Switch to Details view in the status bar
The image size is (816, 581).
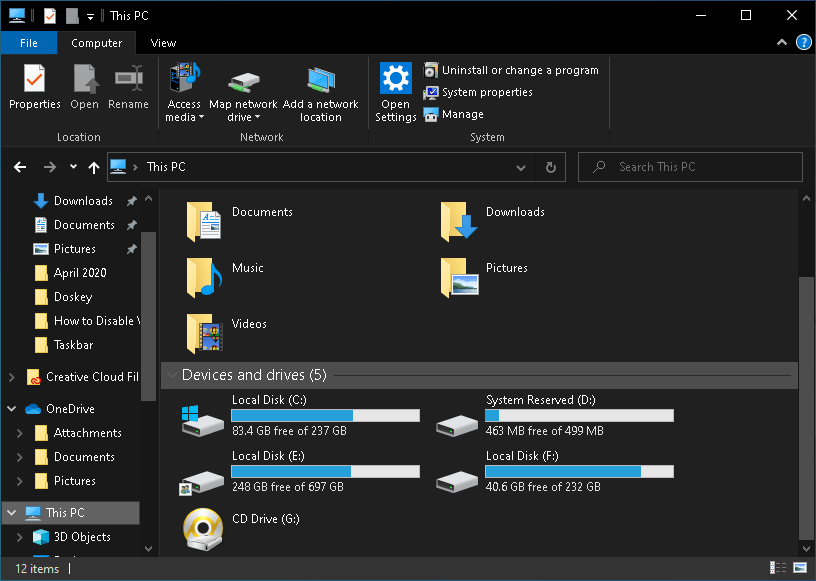pyautogui.click(x=777, y=568)
